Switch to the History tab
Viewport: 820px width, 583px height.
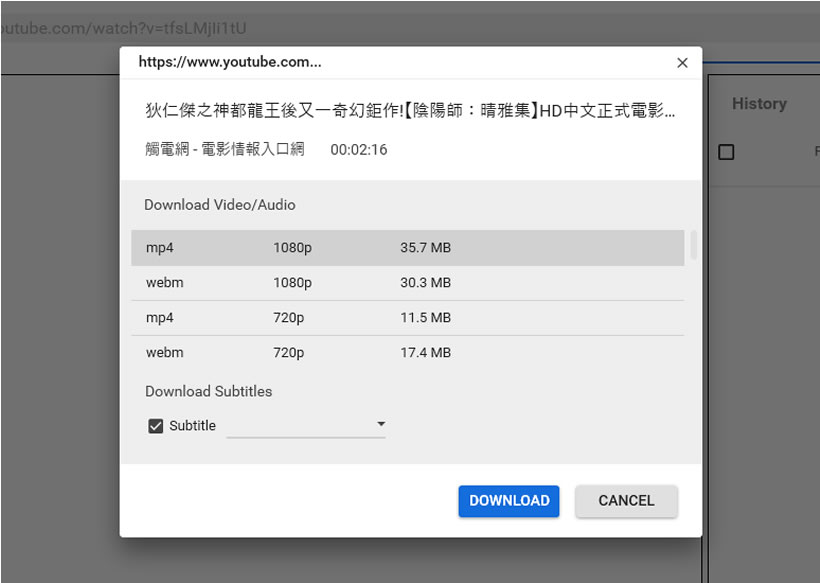[x=759, y=104]
